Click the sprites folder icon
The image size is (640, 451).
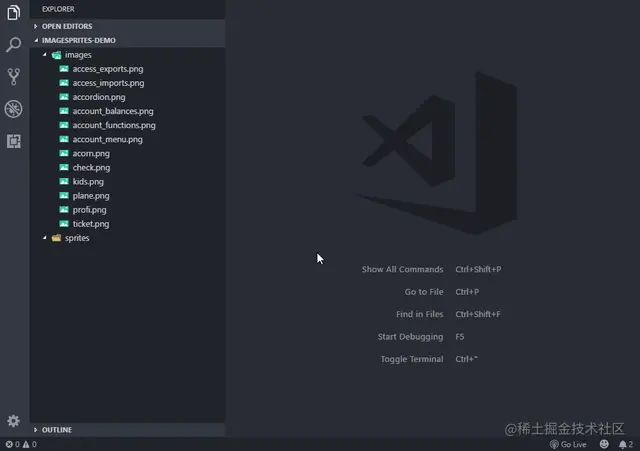click(56, 238)
